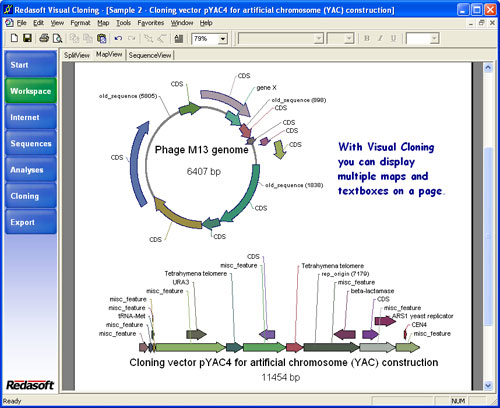Click the Analyses sidebar button

click(31, 170)
